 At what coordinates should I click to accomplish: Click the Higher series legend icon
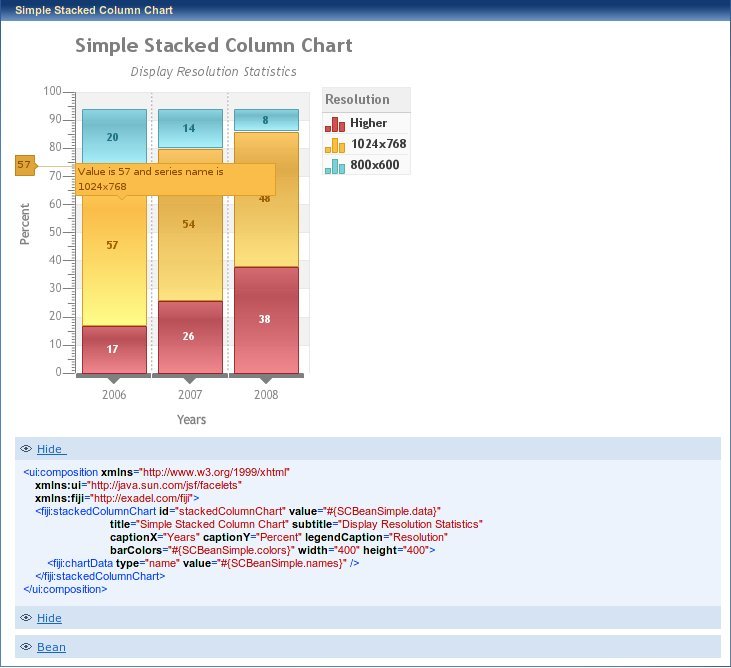pos(336,124)
